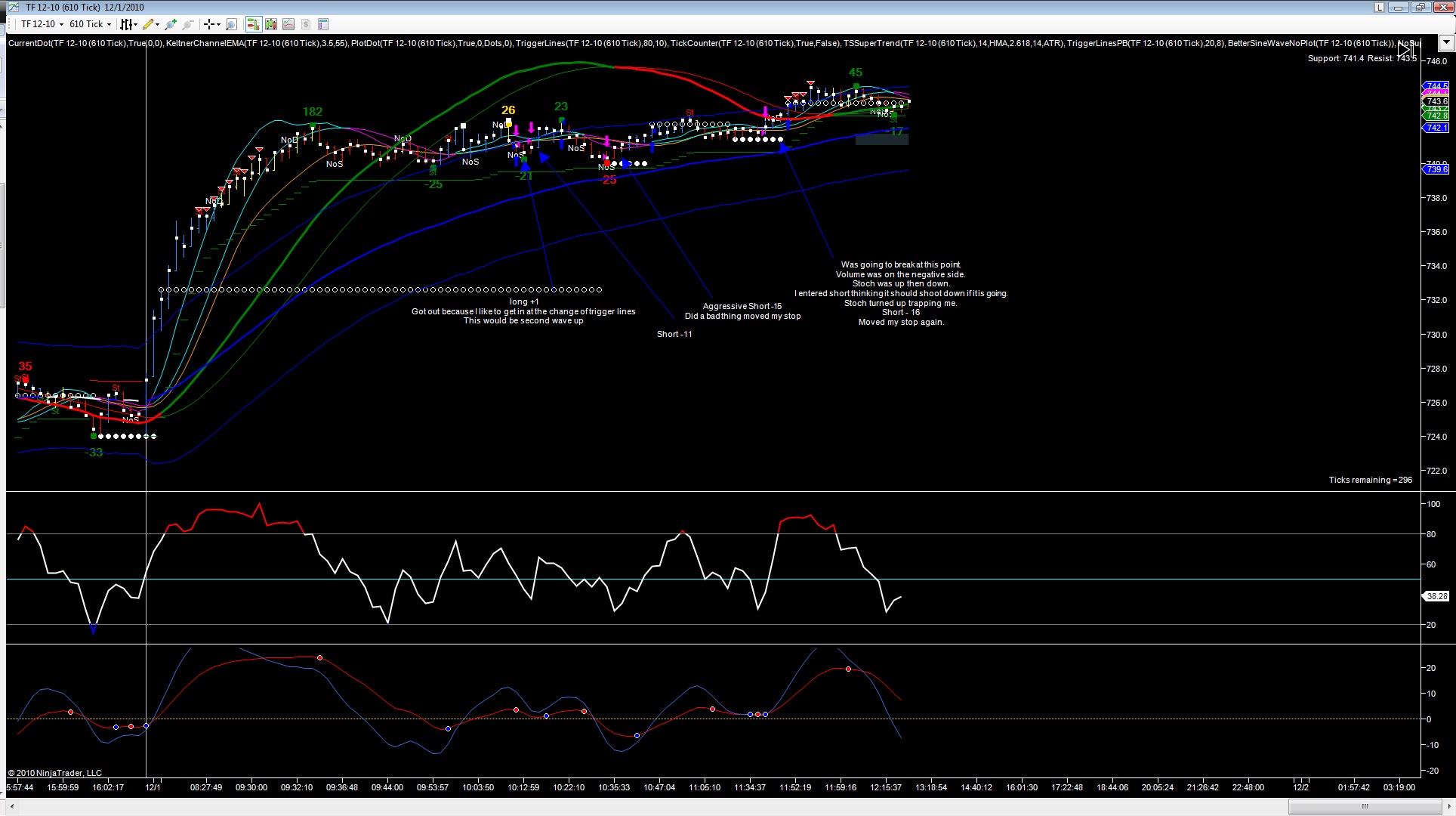Click the 38.28 stochastic value marker
This screenshot has height=816, width=1456.
point(1436,596)
